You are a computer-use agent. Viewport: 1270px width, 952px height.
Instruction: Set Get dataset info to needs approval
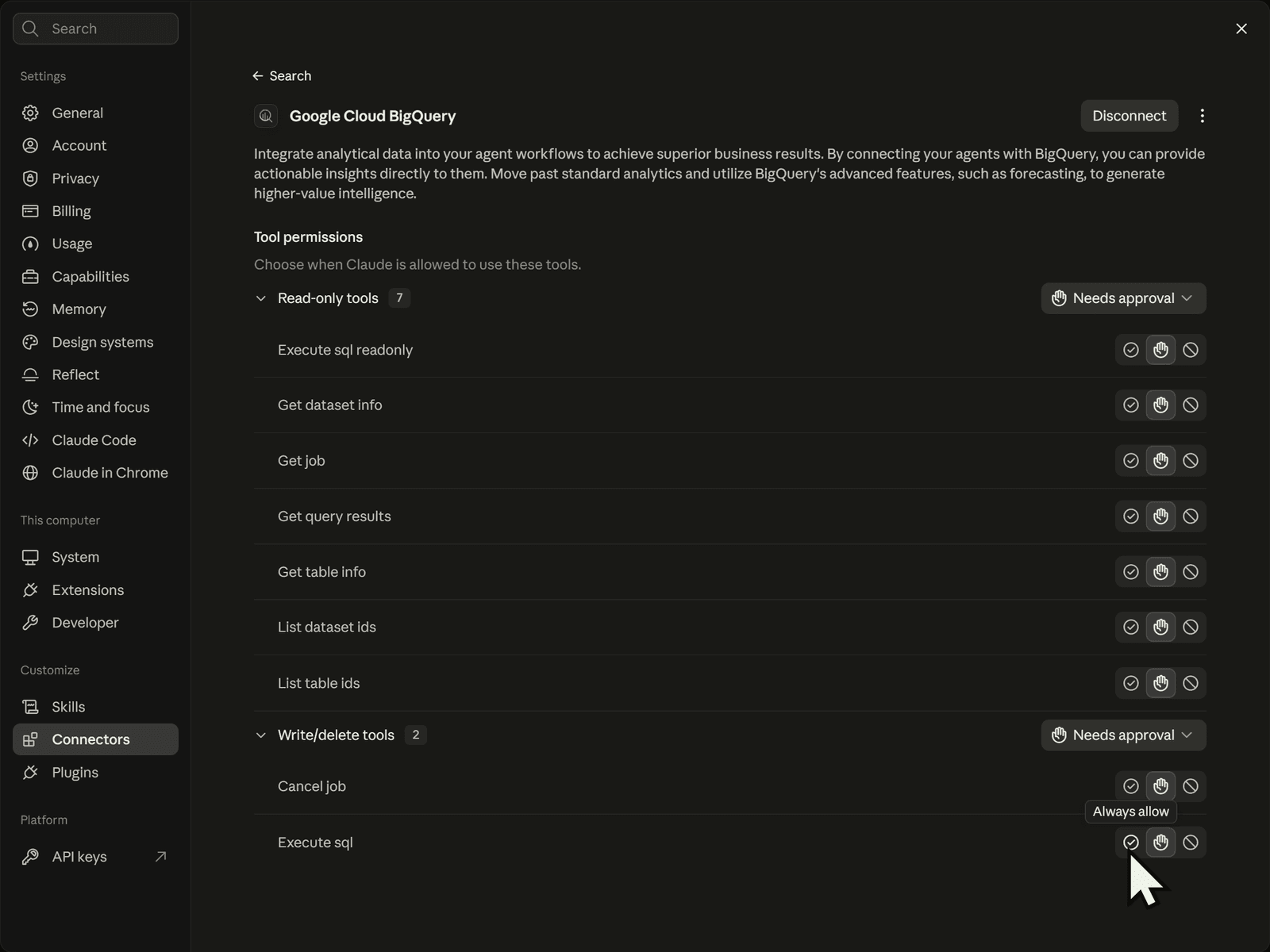tap(1160, 405)
